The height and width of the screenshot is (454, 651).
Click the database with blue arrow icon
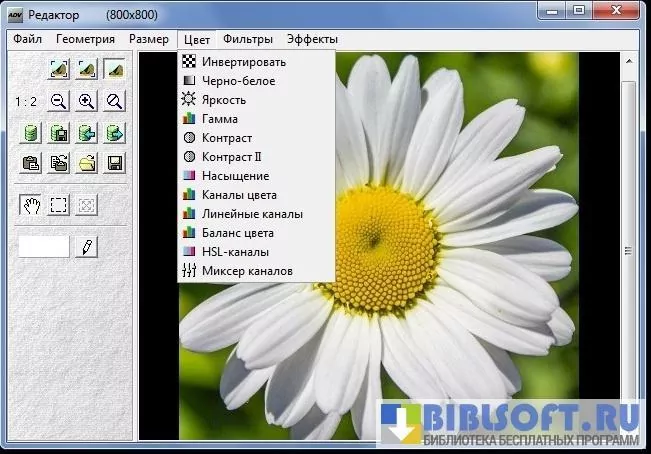coord(87,133)
